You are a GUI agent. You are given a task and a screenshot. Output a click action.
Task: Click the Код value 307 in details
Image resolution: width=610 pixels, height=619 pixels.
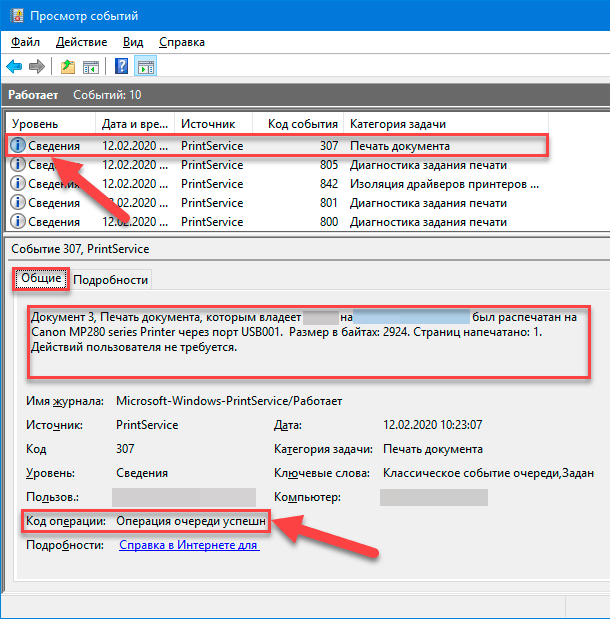125,449
